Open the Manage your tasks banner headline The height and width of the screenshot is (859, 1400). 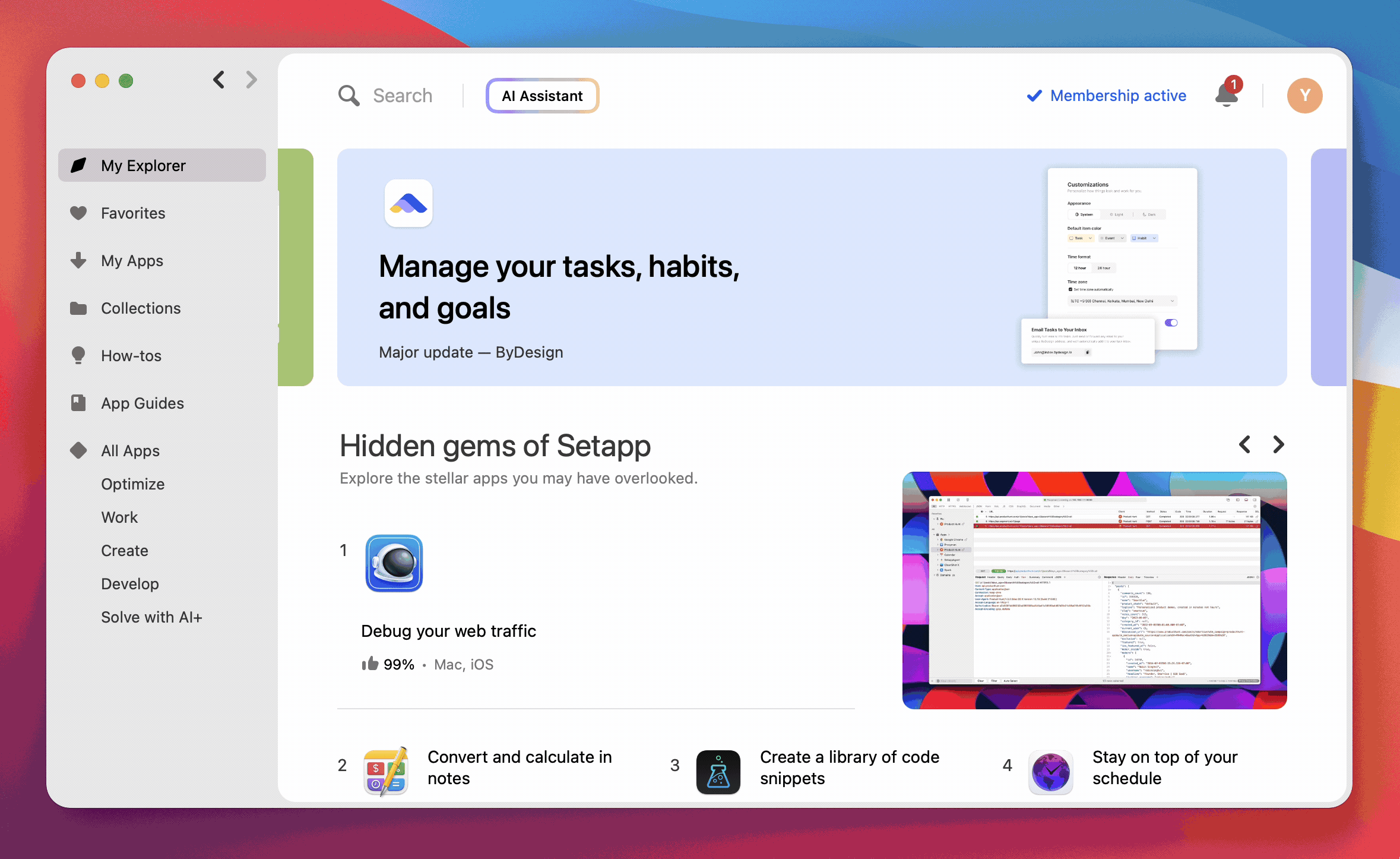[x=559, y=287]
